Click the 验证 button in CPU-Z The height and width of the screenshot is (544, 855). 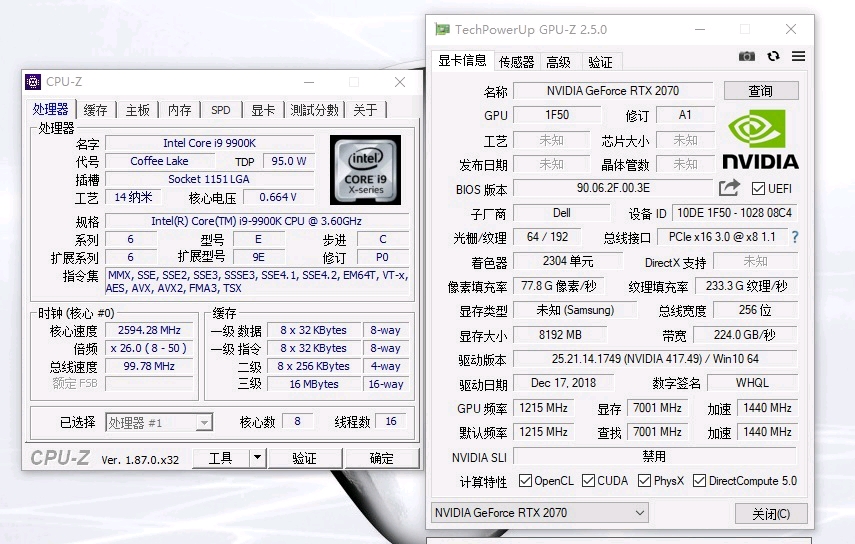coord(304,458)
